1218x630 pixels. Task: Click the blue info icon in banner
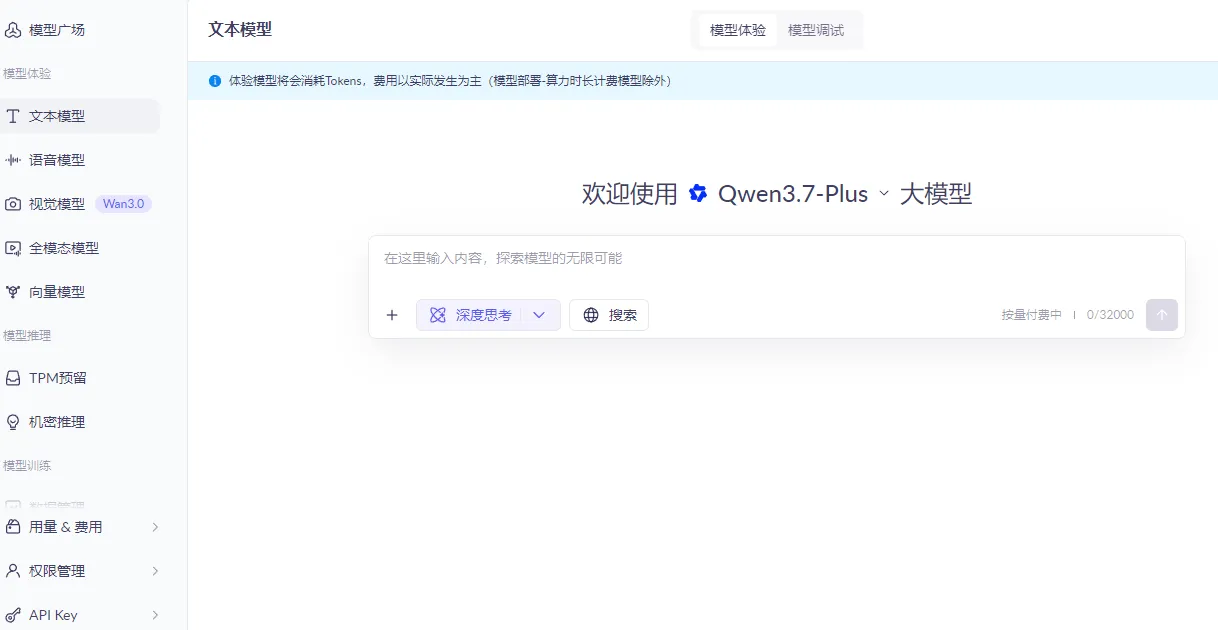214,81
